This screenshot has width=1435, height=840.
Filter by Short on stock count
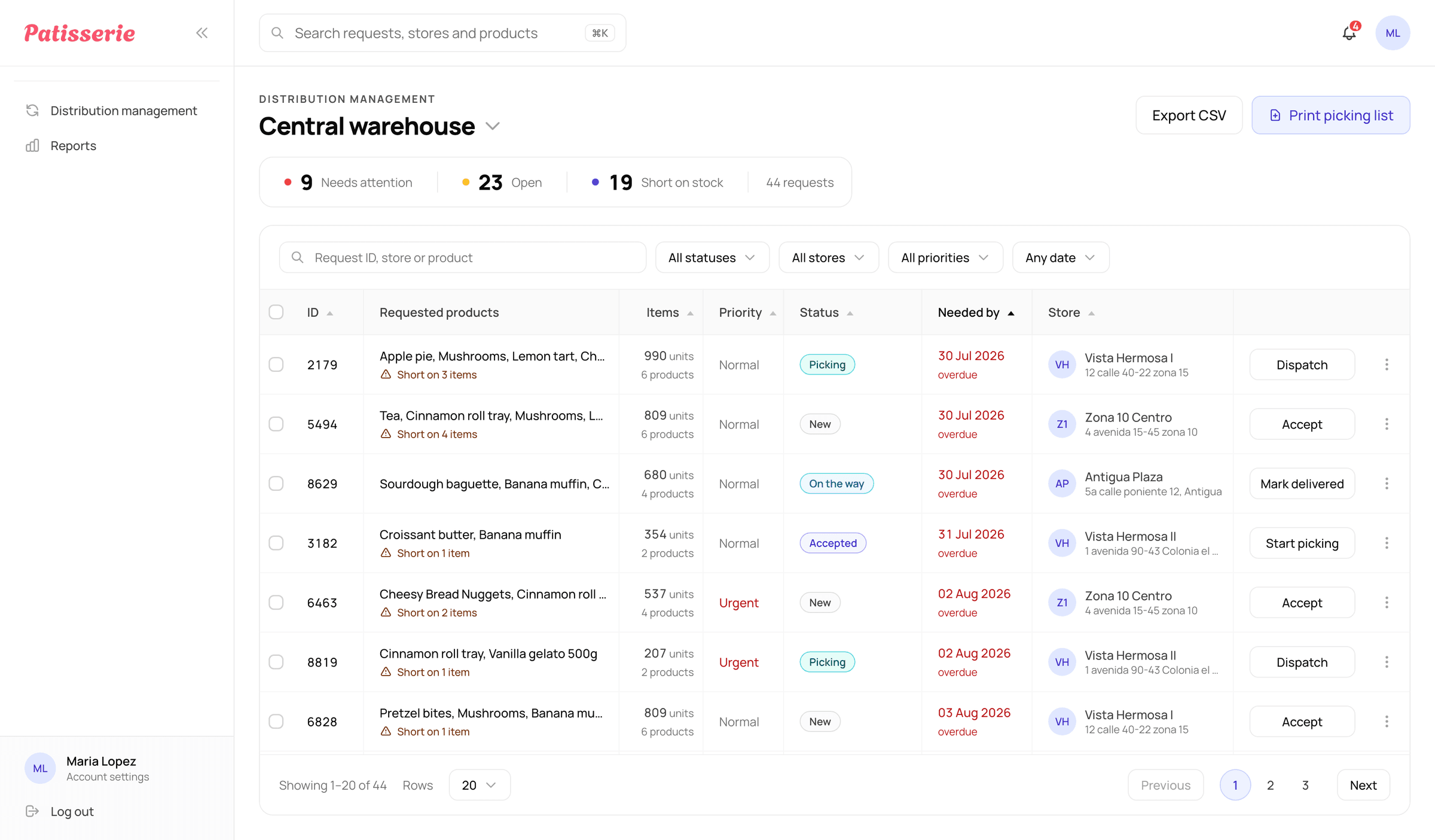coord(658,182)
